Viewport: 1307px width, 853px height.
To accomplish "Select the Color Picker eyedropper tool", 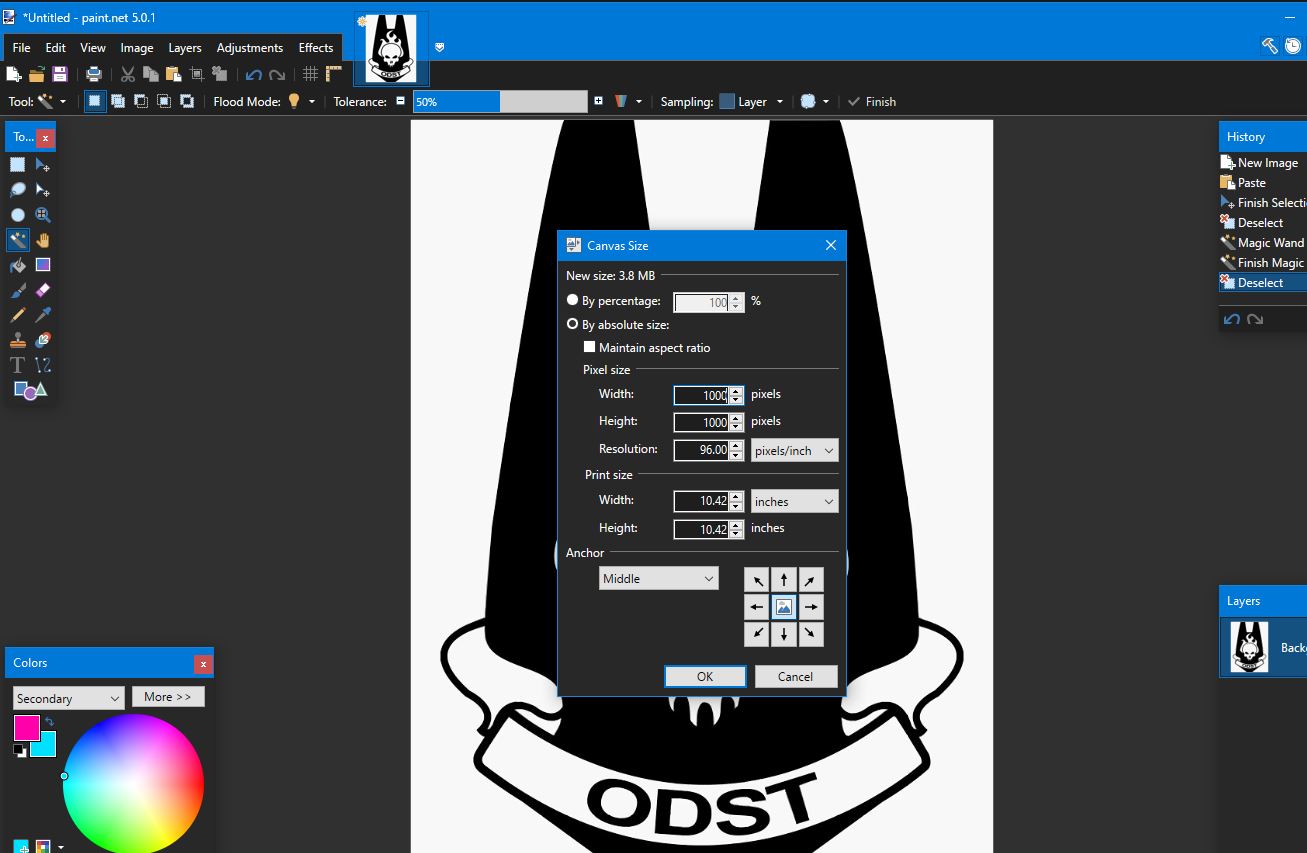I will [43, 315].
